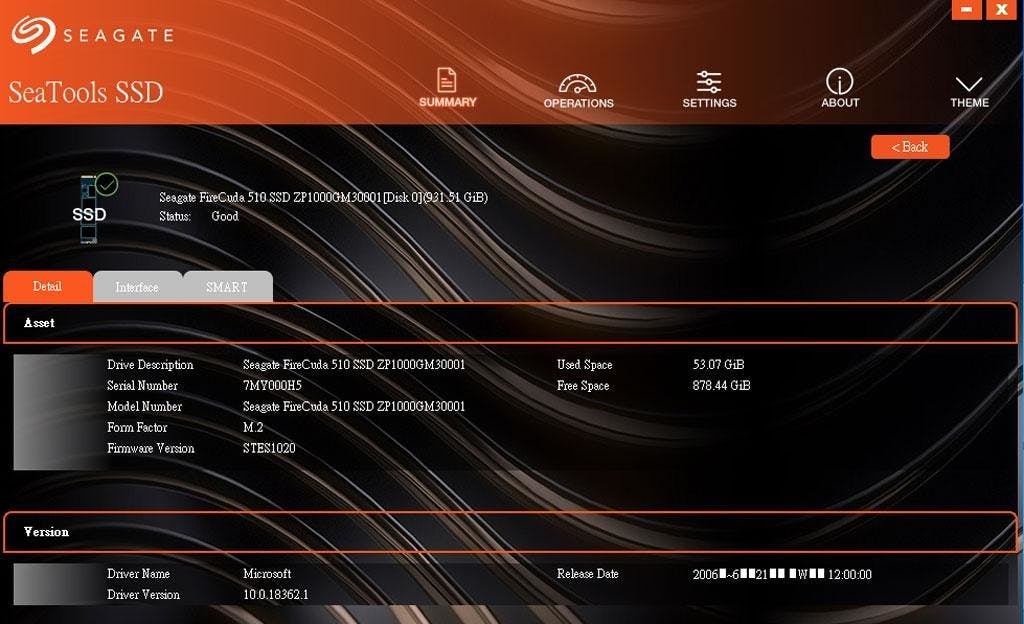Expand the Theme chevron menu
Screen dimensions: 1024x624
point(969,91)
